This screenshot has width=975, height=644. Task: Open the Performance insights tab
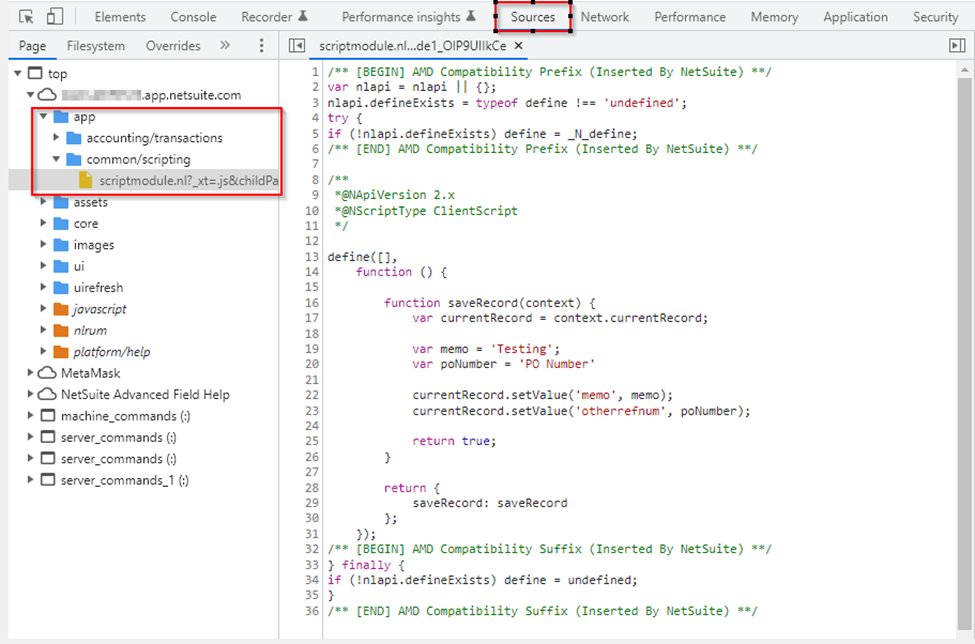(x=409, y=17)
